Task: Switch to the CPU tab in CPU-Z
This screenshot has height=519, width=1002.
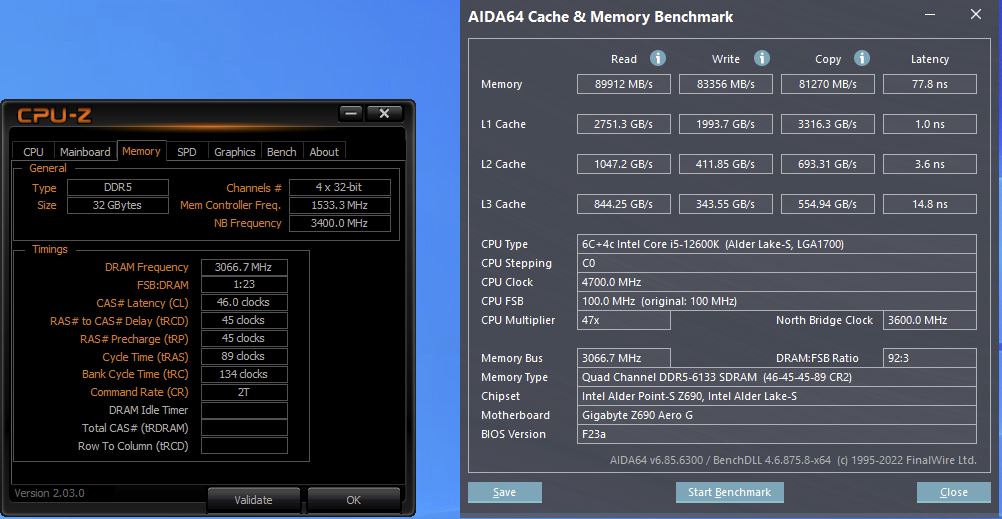Action: [x=33, y=152]
